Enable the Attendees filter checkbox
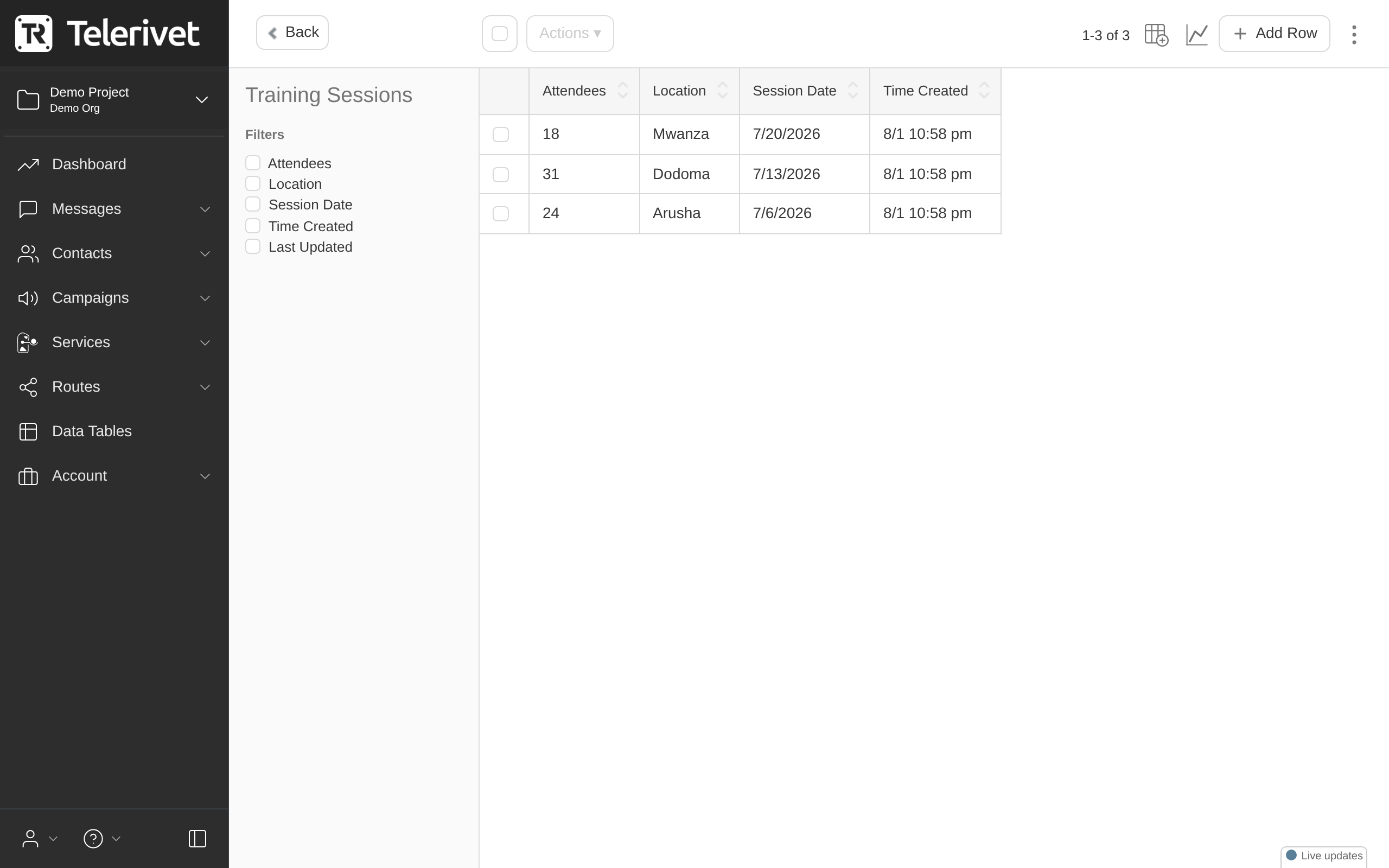This screenshot has height=868, width=1389. pos(252,163)
